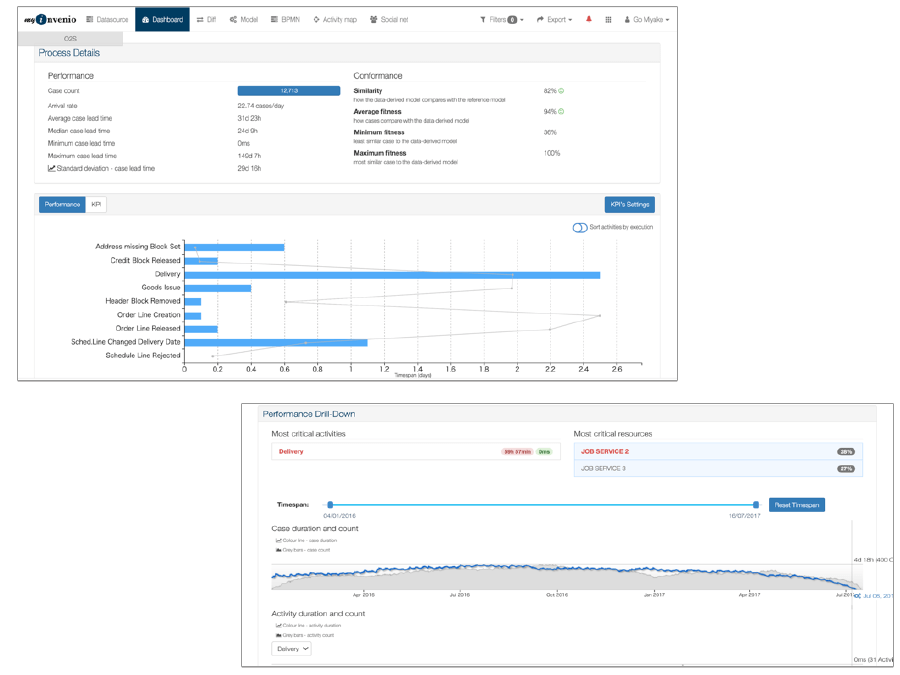This screenshot has width=900, height=675.
Task: Click the KPI's Settings button
Action: tap(629, 204)
